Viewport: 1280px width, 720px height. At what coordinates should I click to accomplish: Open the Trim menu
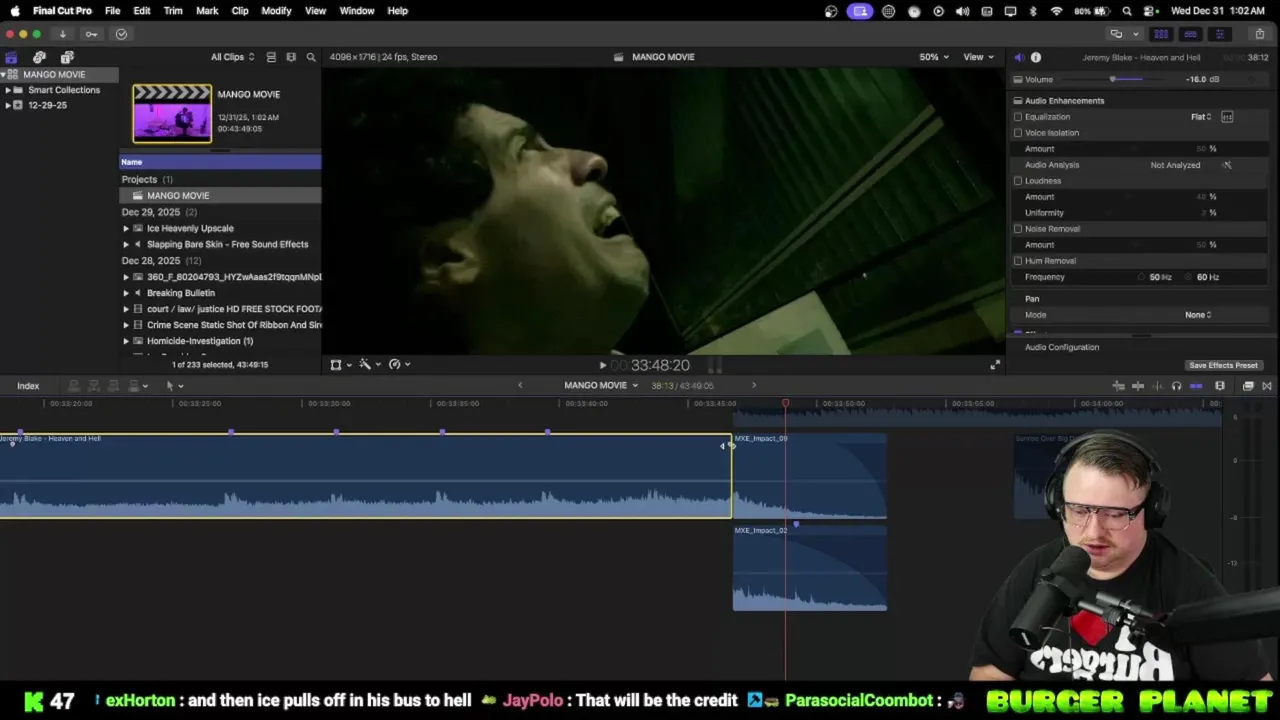click(173, 11)
